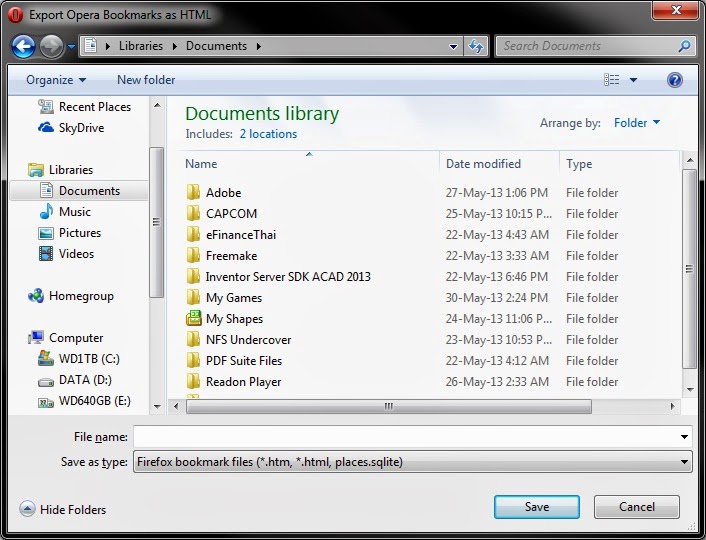Image resolution: width=706 pixels, height=540 pixels.
Task: Select the Adobe folder icon
Action: pos(193,192)
